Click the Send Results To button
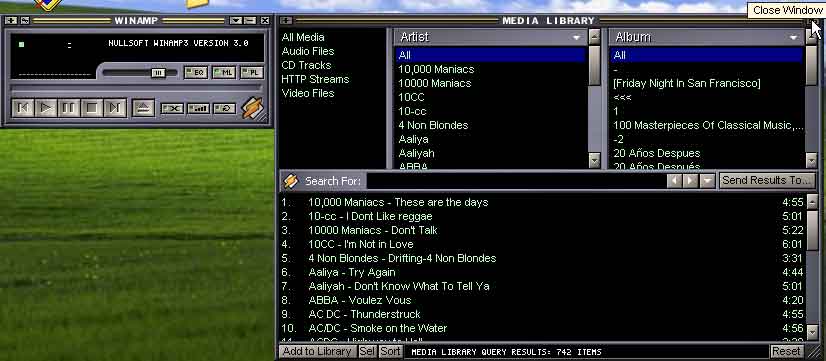Viewport: 826px width, 361px height. 766,180
